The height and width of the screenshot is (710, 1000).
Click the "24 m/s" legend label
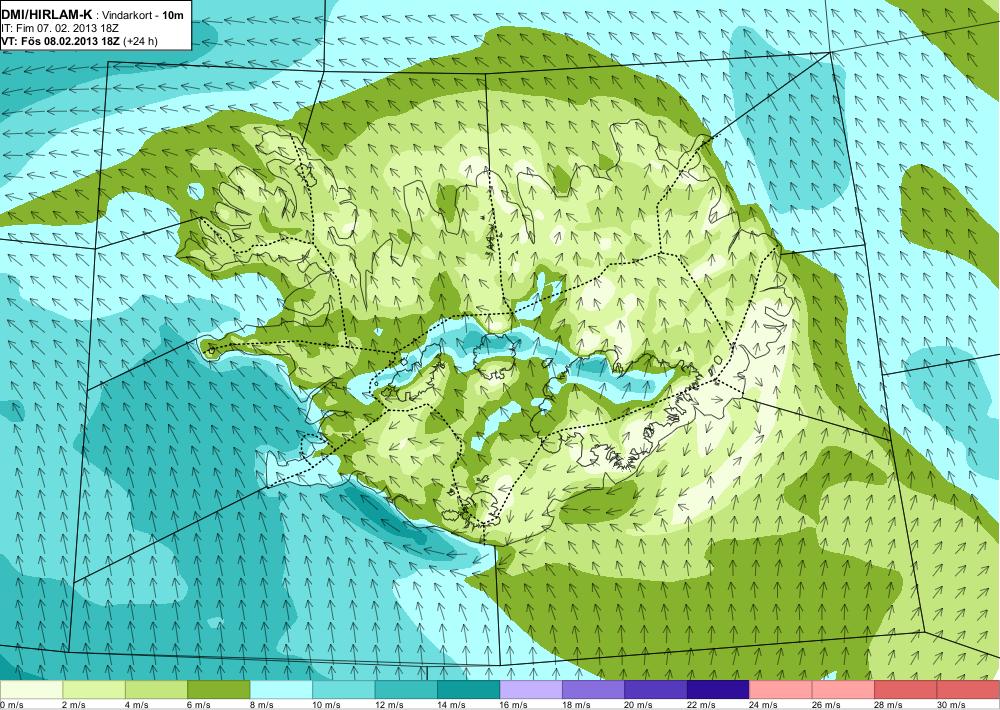[764, 705]
